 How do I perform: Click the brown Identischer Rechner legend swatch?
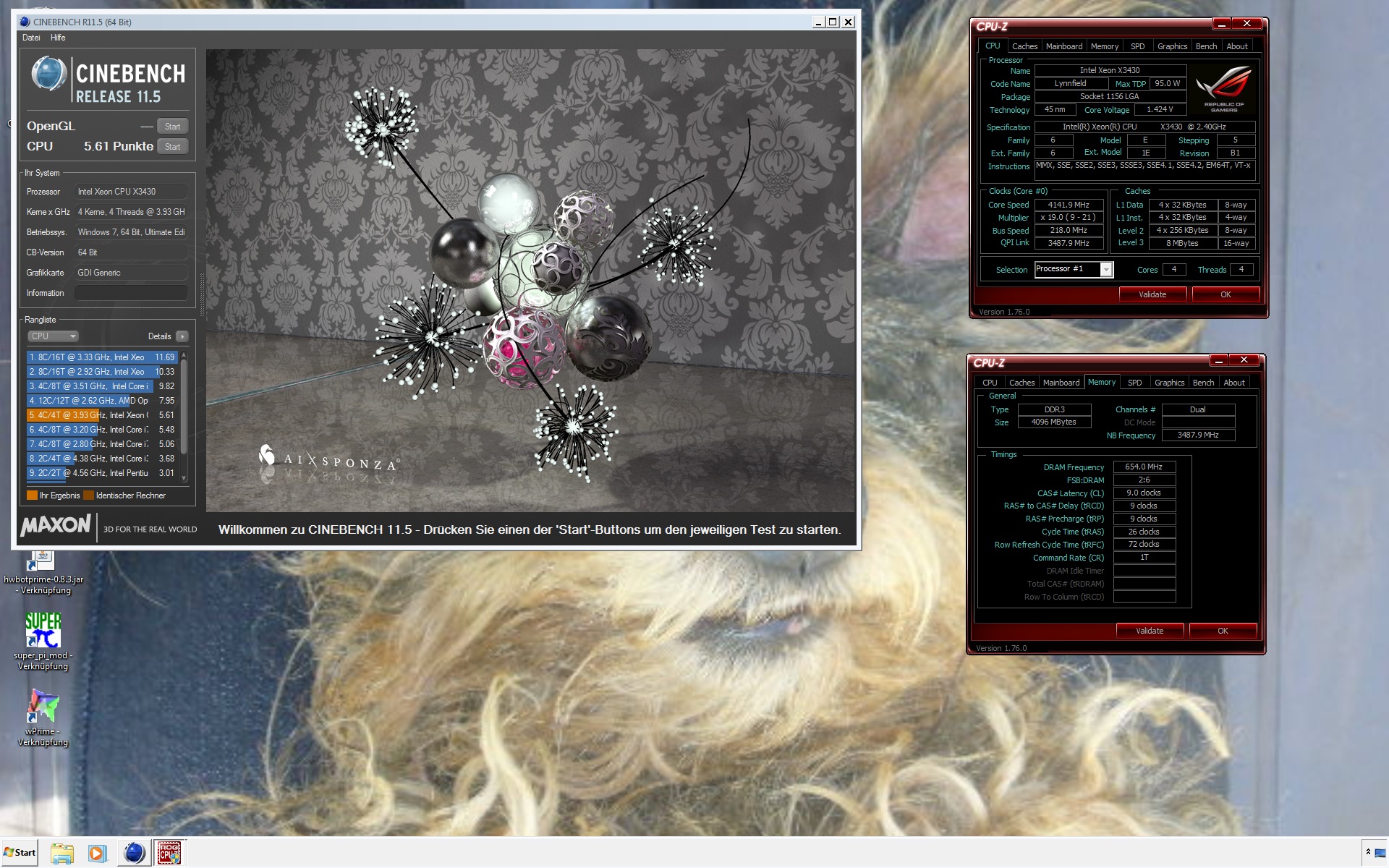[88, 495]
